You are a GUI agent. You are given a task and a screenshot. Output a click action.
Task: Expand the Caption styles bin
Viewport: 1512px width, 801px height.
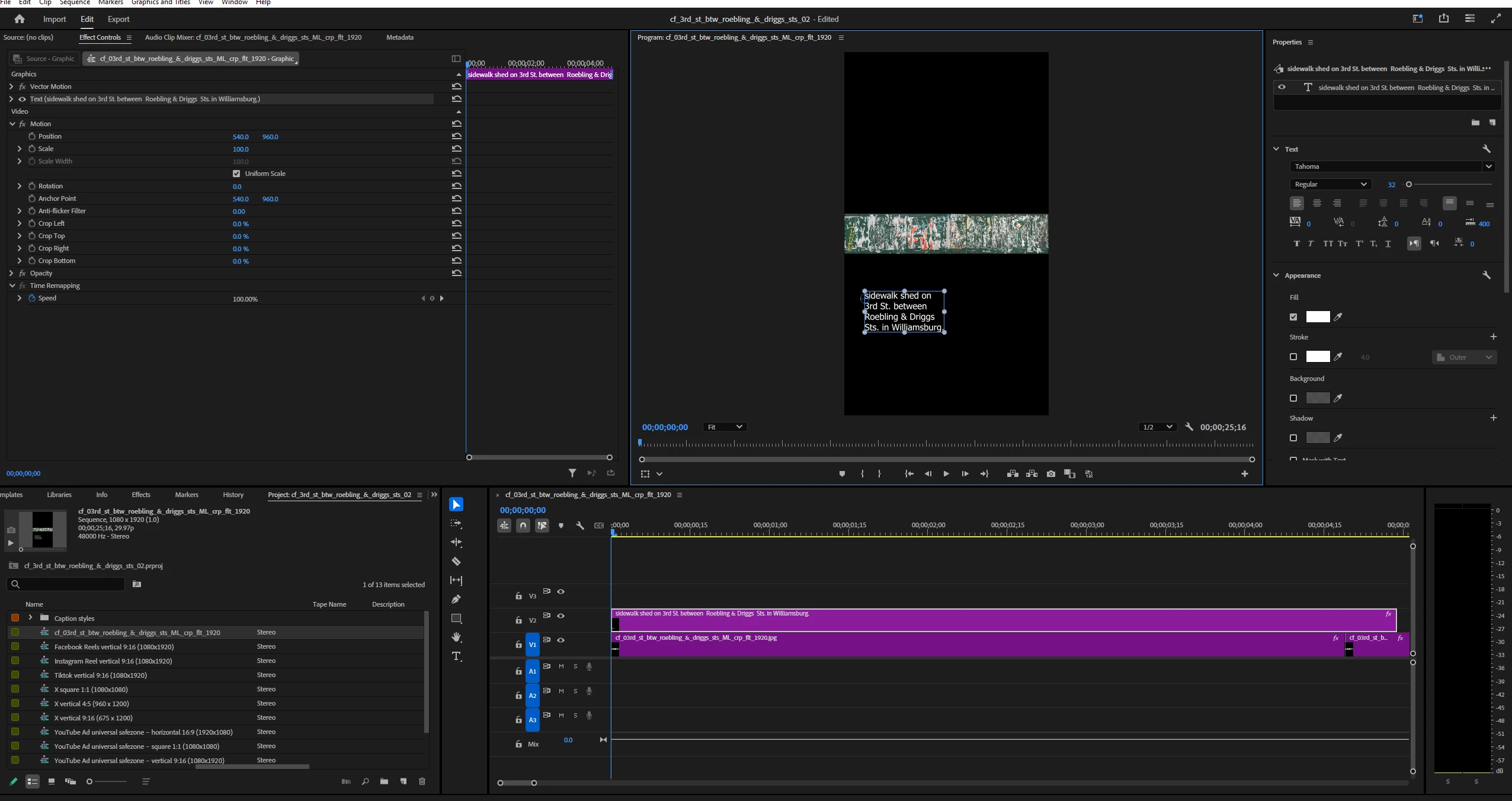coord(30,617)
